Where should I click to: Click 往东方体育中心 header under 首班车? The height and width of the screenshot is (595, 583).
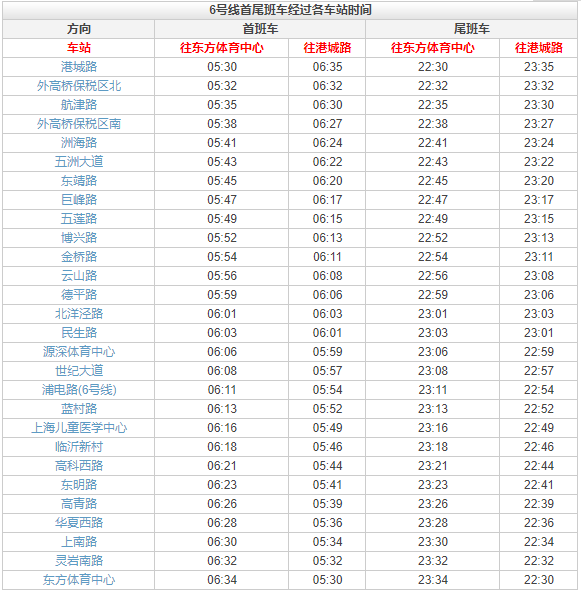coord(222,48)
